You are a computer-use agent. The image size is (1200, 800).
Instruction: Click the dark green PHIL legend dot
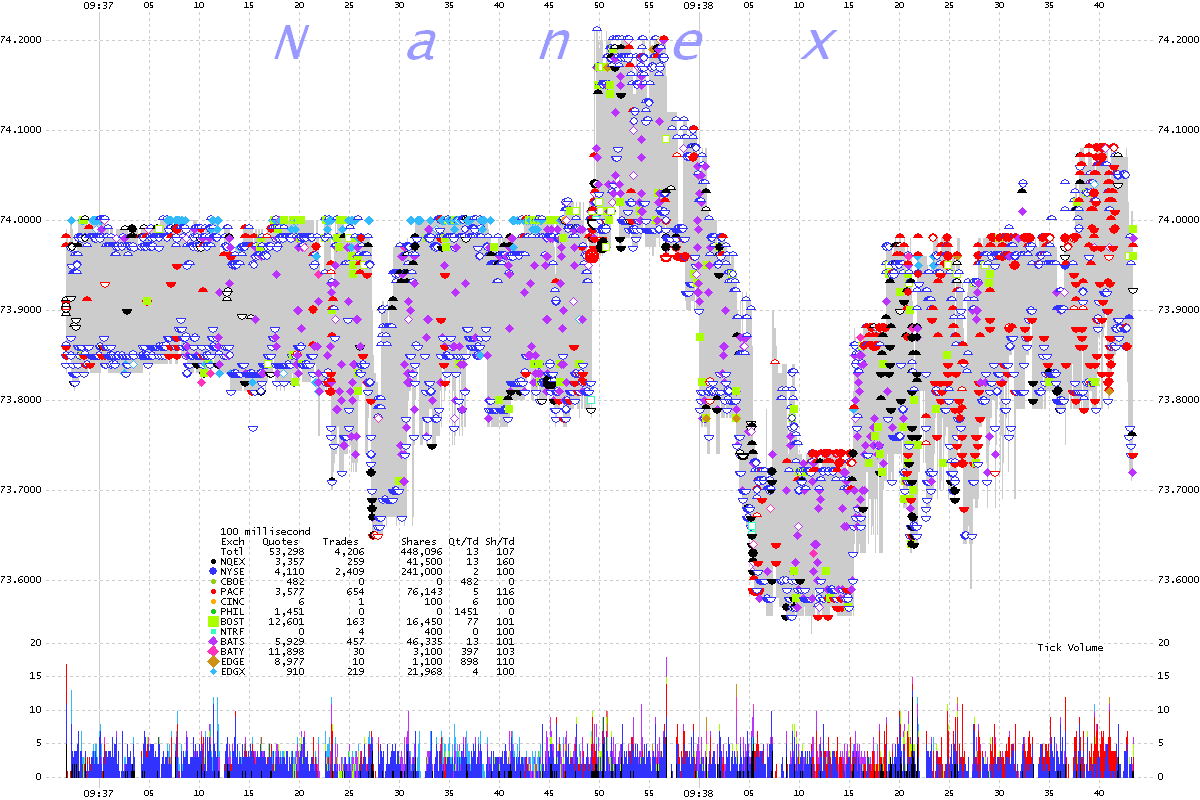211,612
